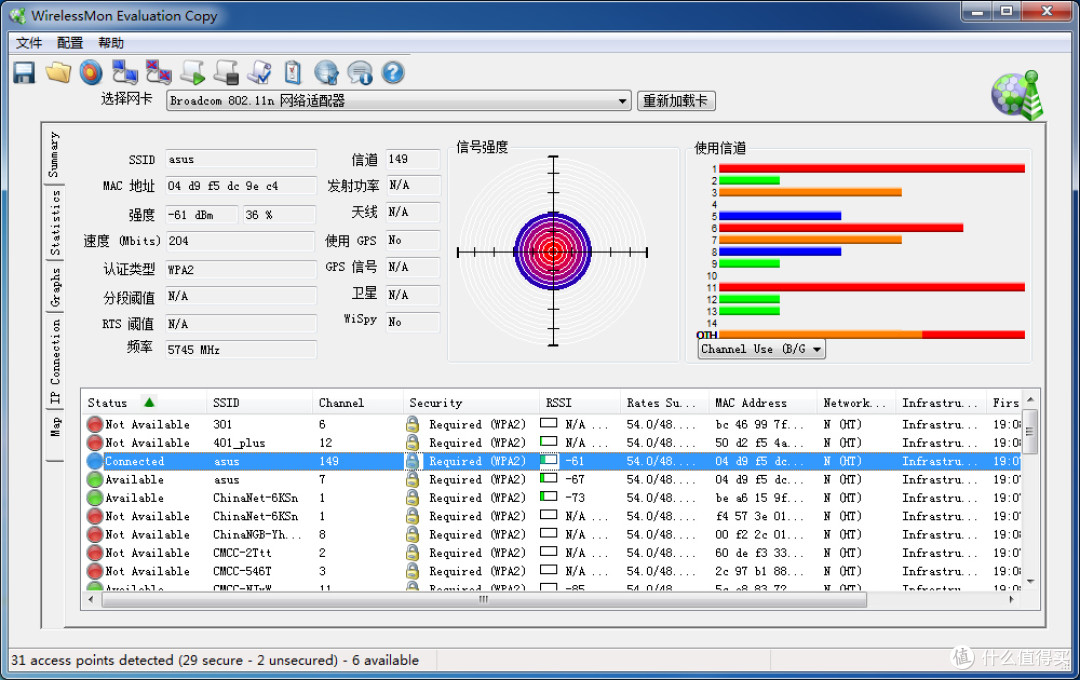1080x680 pixels.
Task: Click the 认证类型 field showing WPA2
Action: (x=241, y=269)
